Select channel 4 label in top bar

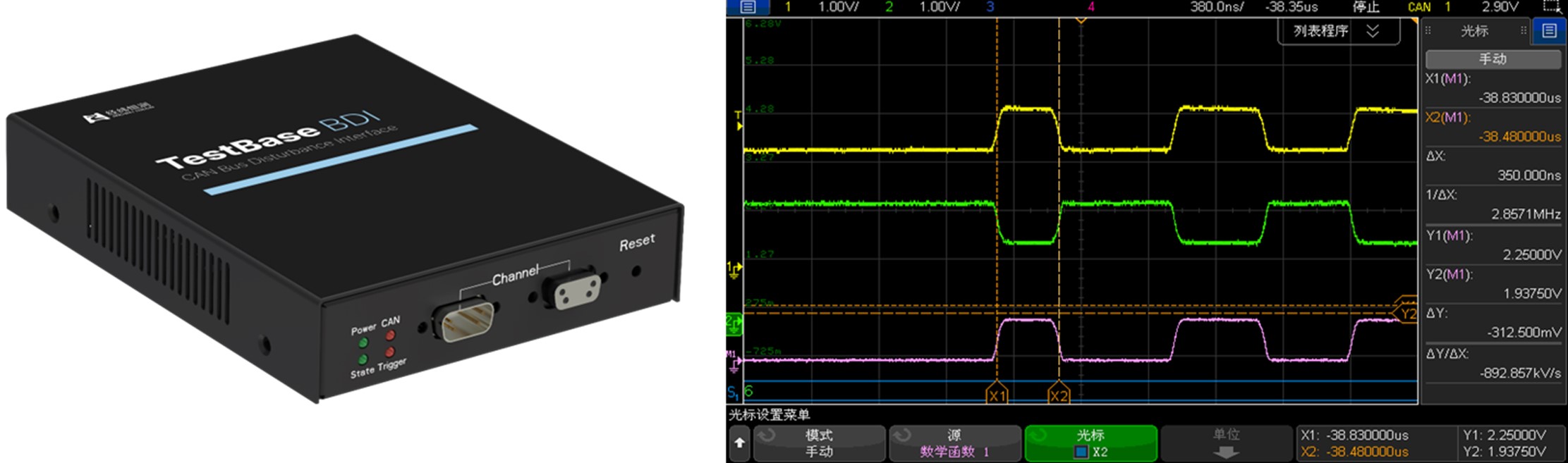tap(1091, 7)
